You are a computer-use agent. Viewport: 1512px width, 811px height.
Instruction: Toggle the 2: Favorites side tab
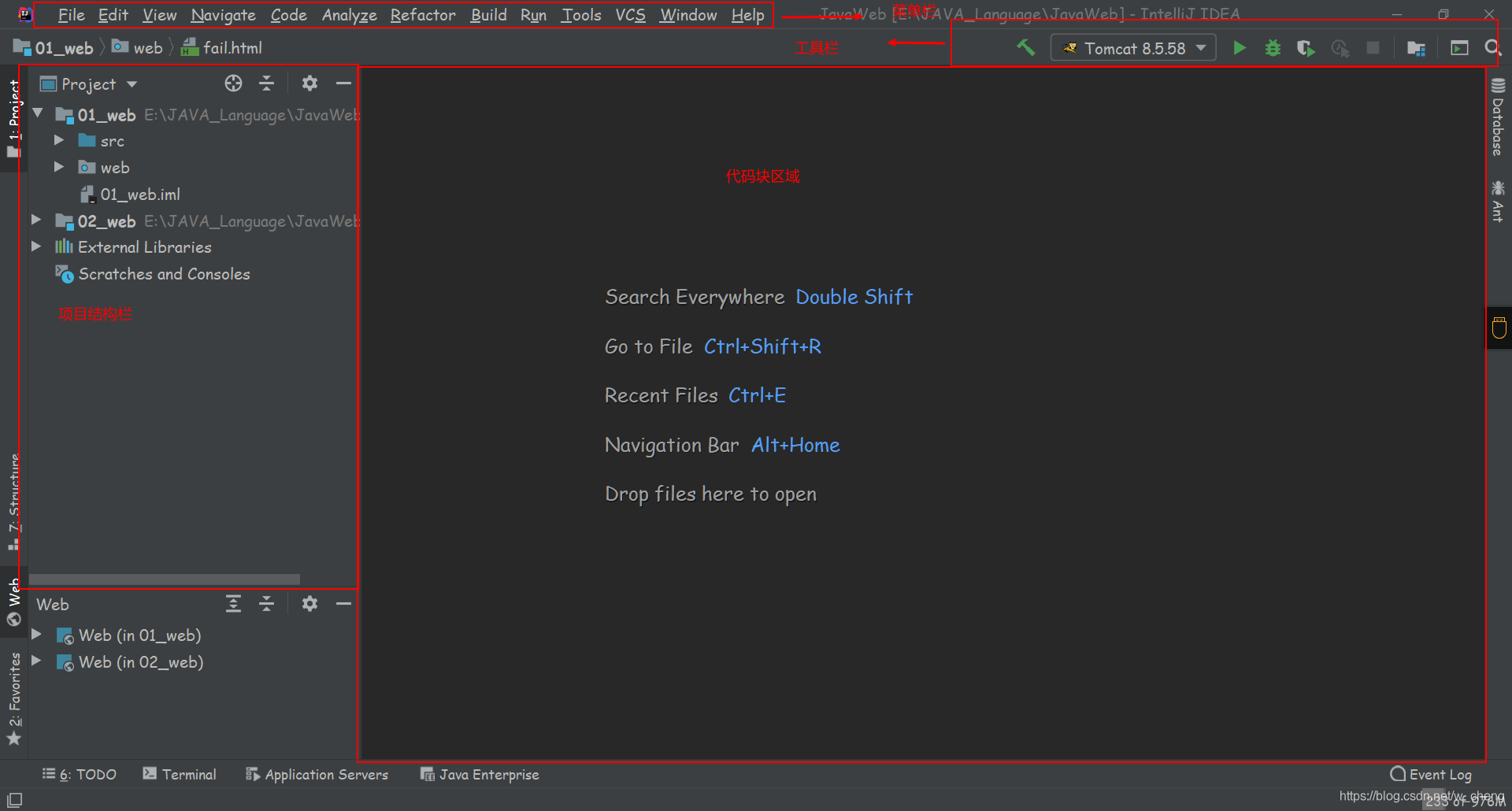click(x=13, y=699)
